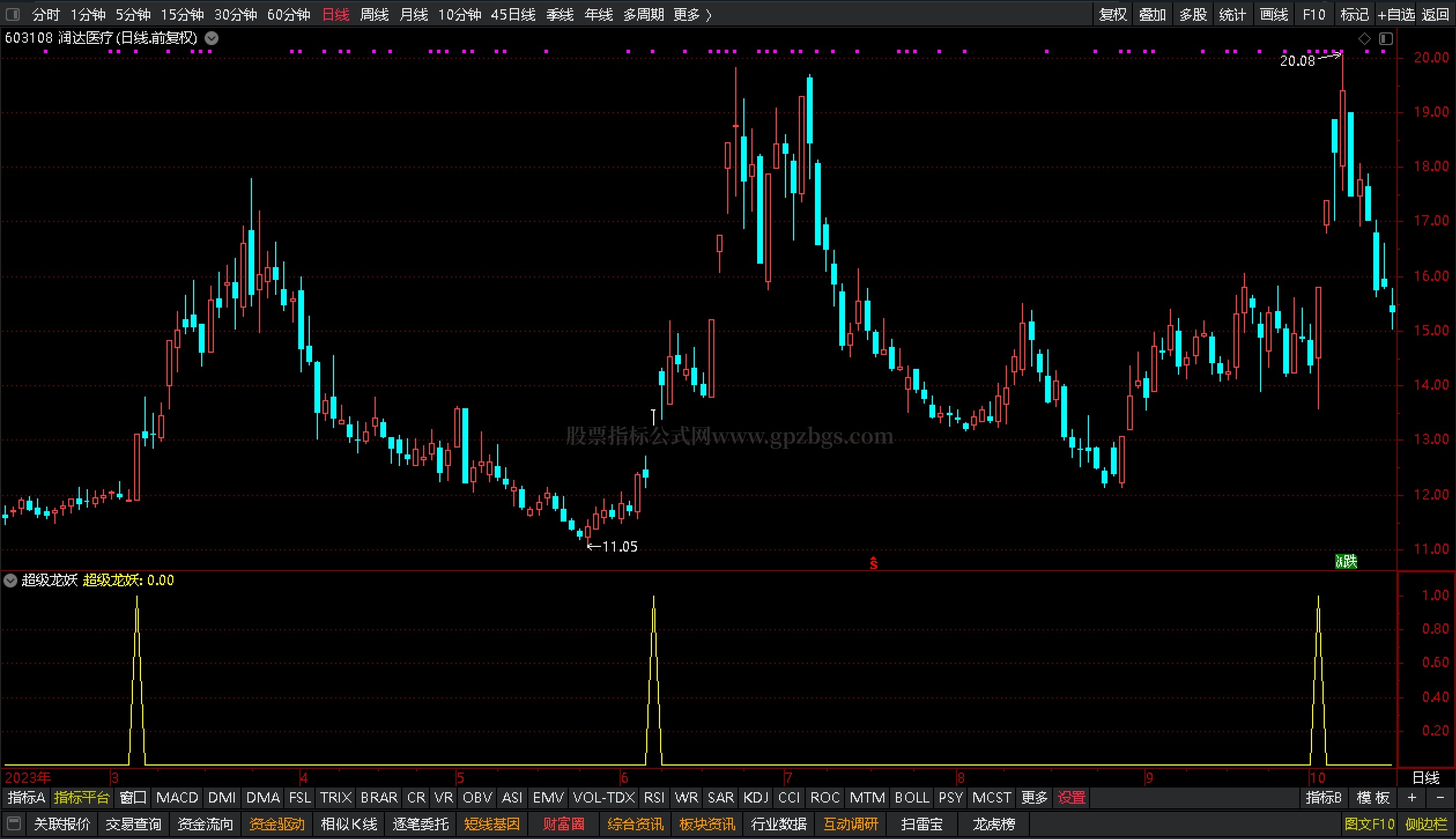
Task: Expand 更多 indicators in the indicator bar
Action: pos(1035,798)
